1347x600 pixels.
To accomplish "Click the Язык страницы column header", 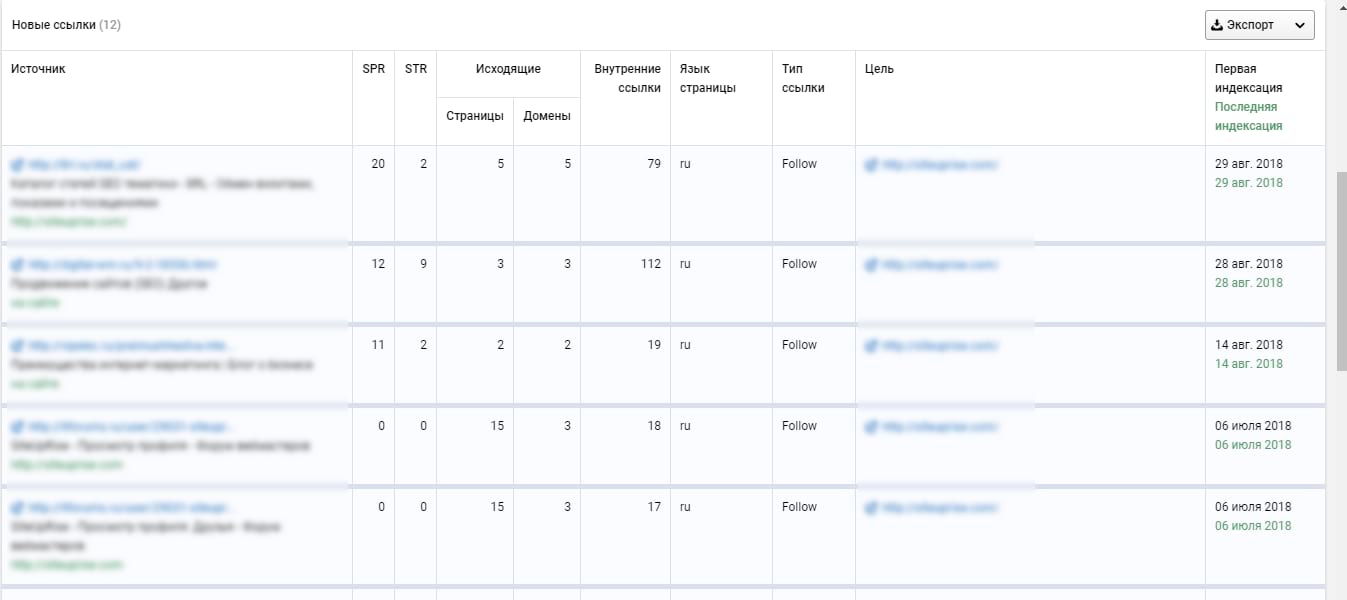I will coord(708,78).
